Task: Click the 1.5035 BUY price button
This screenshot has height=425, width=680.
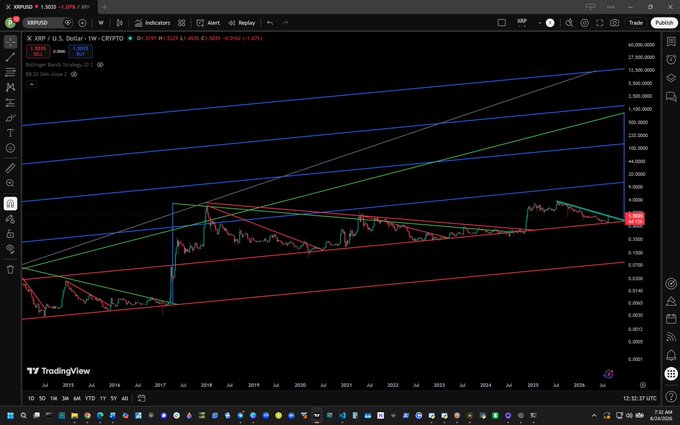Action: click(81, 51)
